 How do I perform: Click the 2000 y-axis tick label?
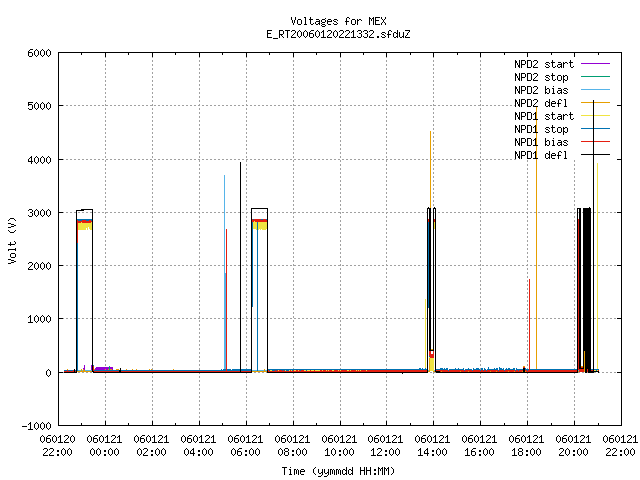coord(40,266)
